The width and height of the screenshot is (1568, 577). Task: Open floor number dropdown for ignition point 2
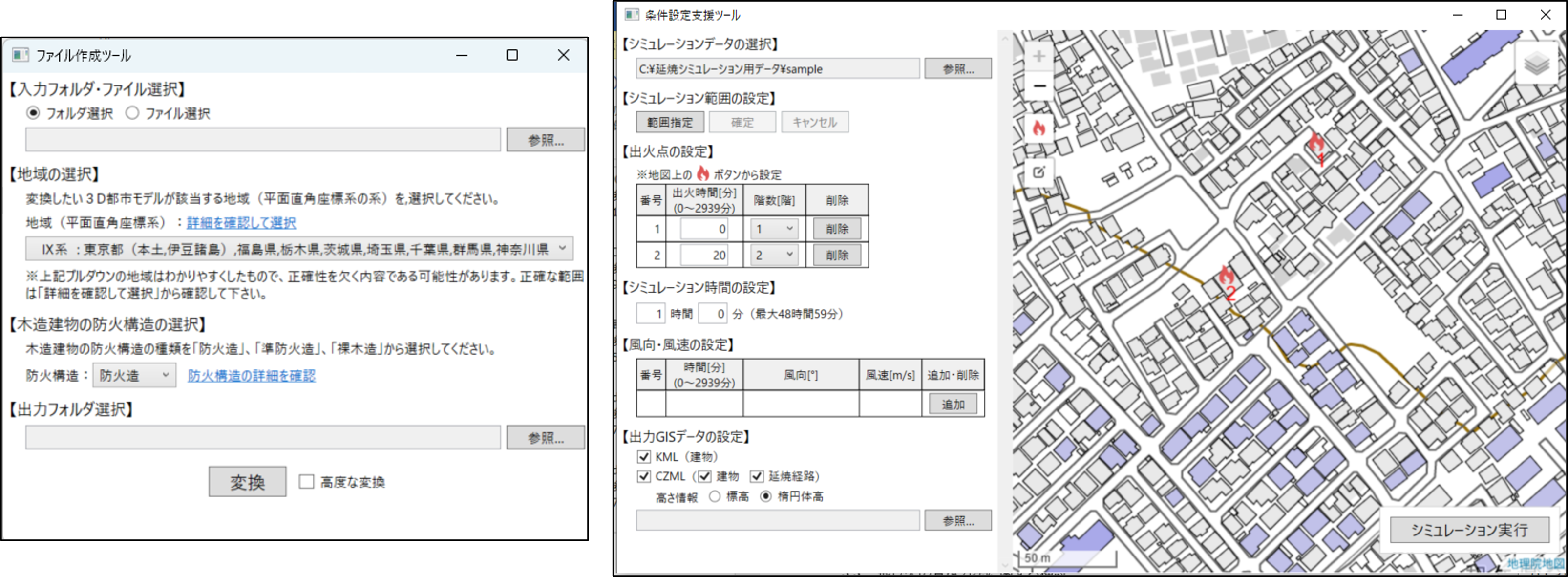pos(774,255)
